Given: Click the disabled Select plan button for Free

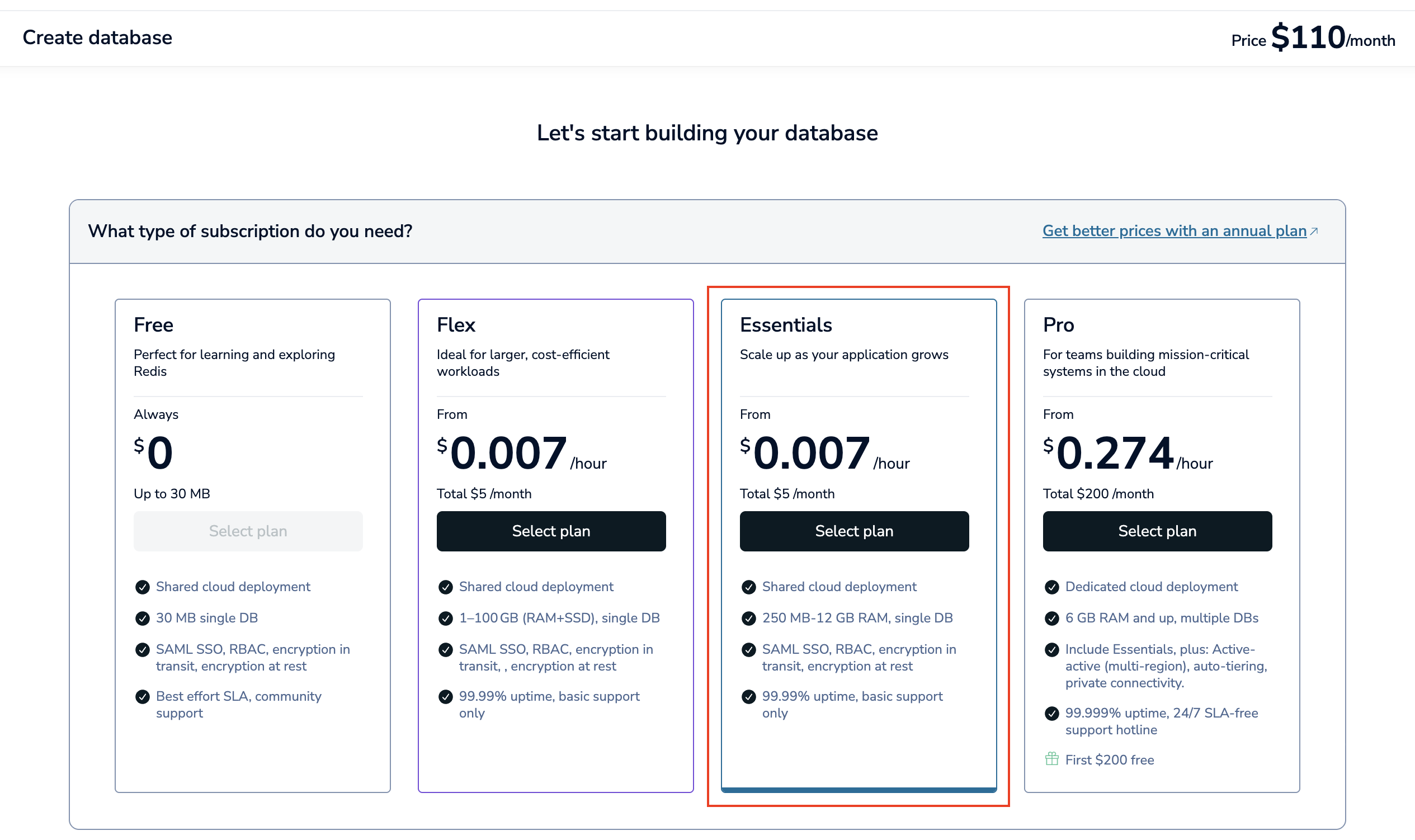Looking at the screenshot, I should coord(248,531).
